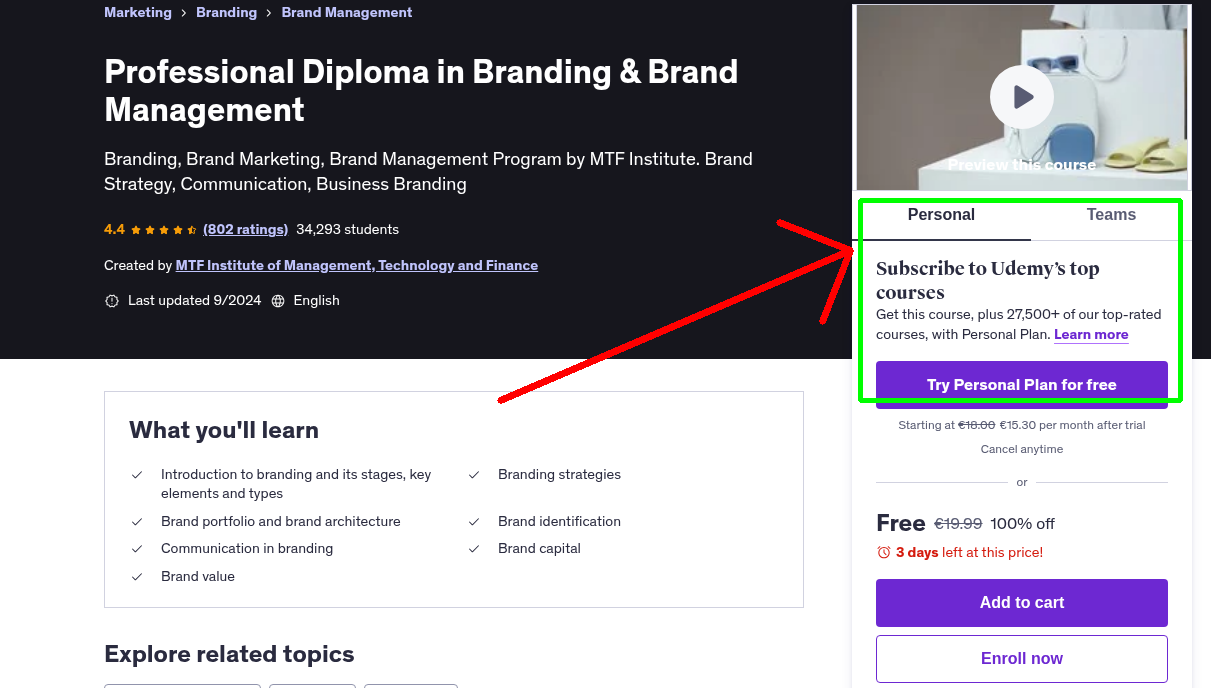Click the 'Subscribe to Udemy's top courses' heading

click(x=988, y=280)
